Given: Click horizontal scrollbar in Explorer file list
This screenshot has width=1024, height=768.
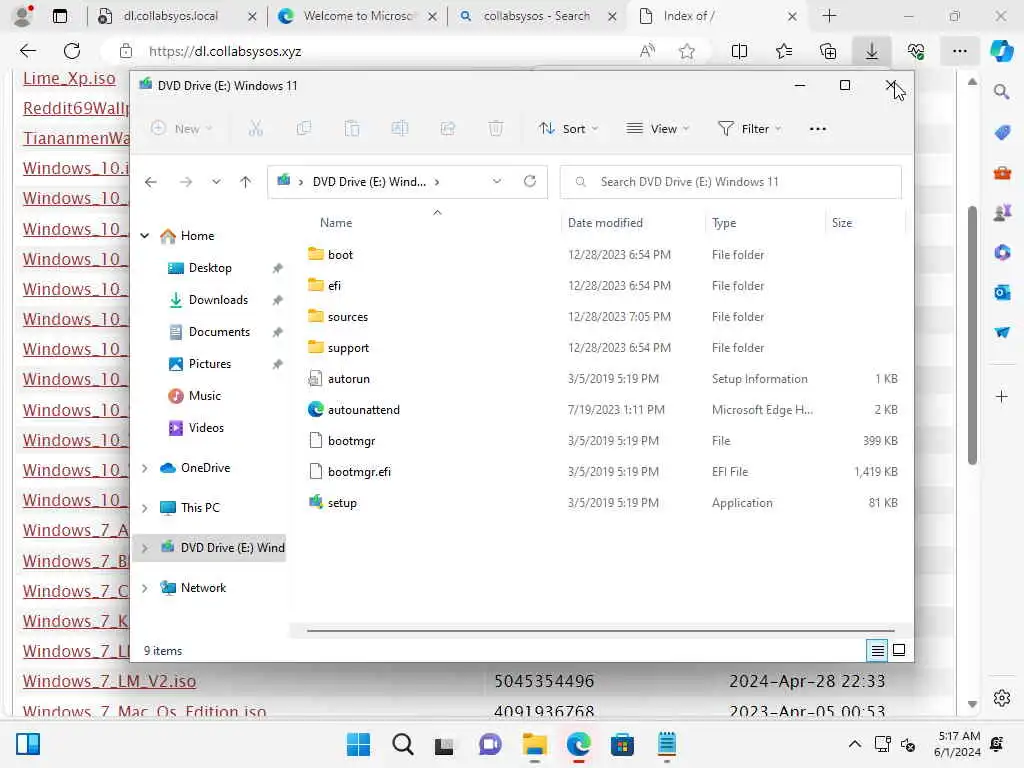Looking at the screenshot, I should point(600,631).
